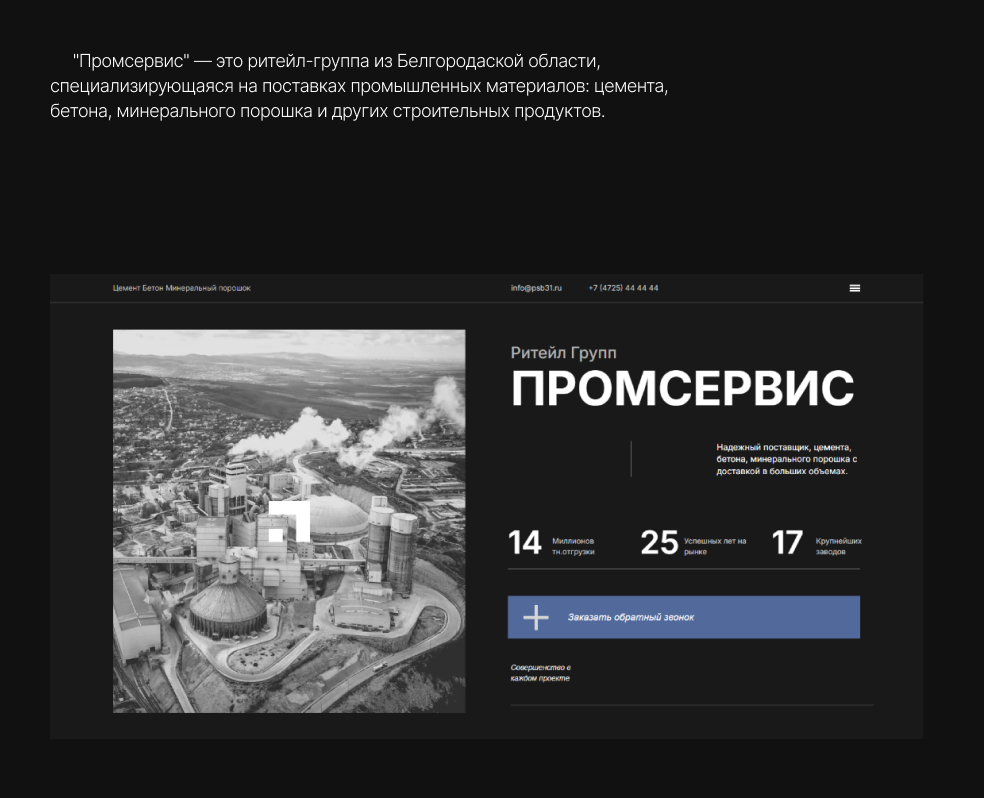Click the Успешных лет на рынке label

pos(714,546)
